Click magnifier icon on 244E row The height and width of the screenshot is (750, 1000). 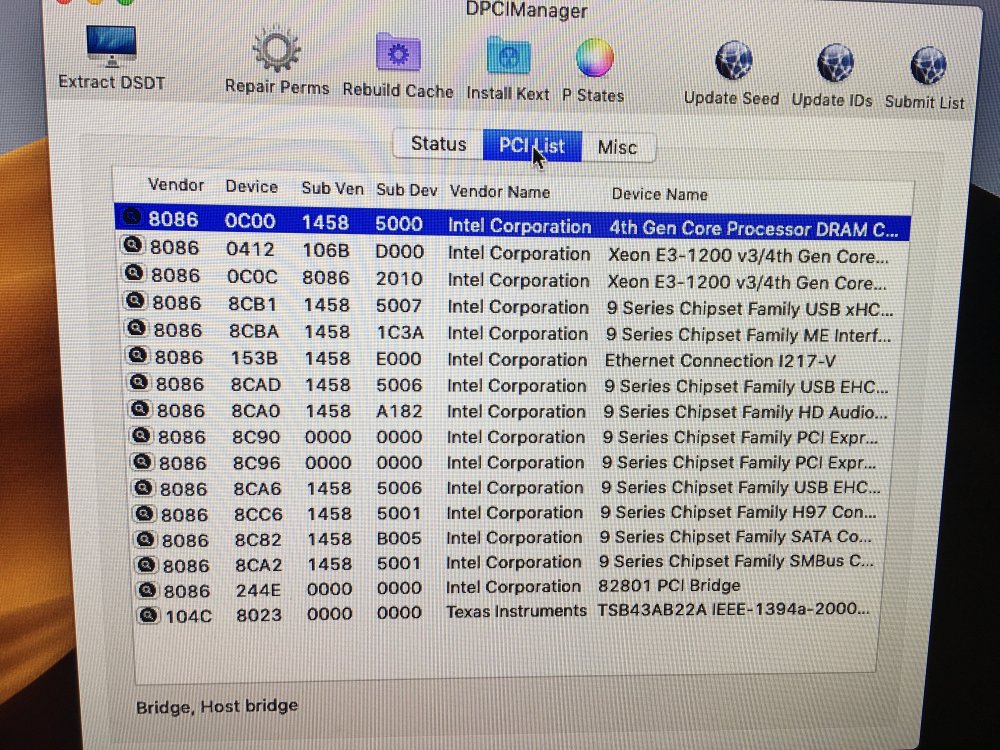click(147, 589)
